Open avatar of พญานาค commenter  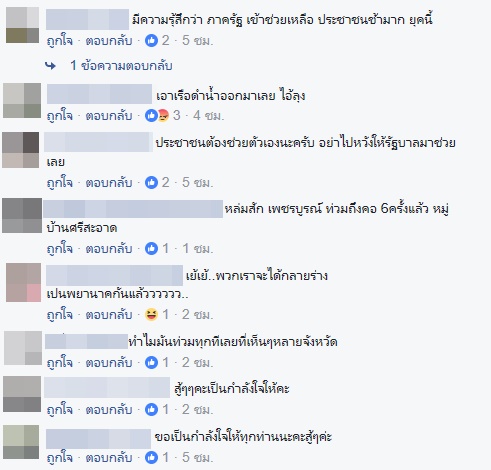[23, 283]
